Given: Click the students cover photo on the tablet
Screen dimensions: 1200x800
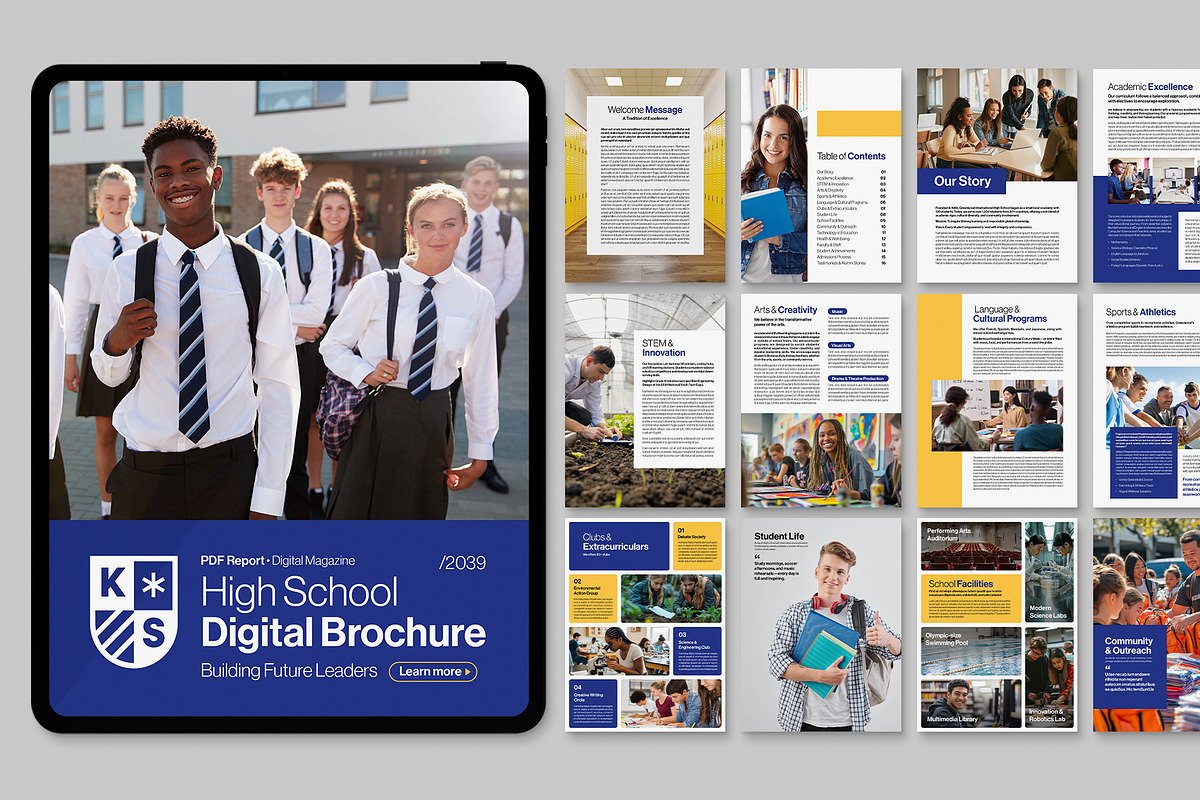Looking at the screenshot, I should (289, 300).
